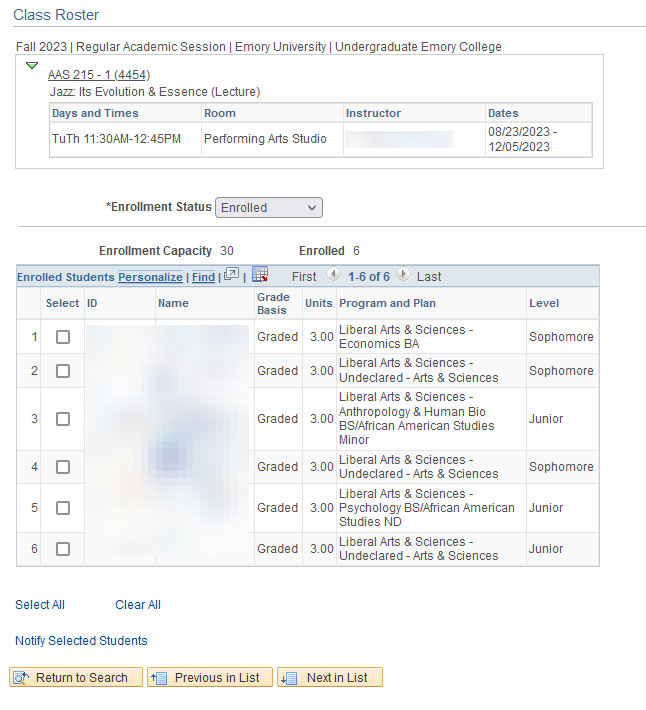
Task: Click the Clear All link
Action: (138, 605)
